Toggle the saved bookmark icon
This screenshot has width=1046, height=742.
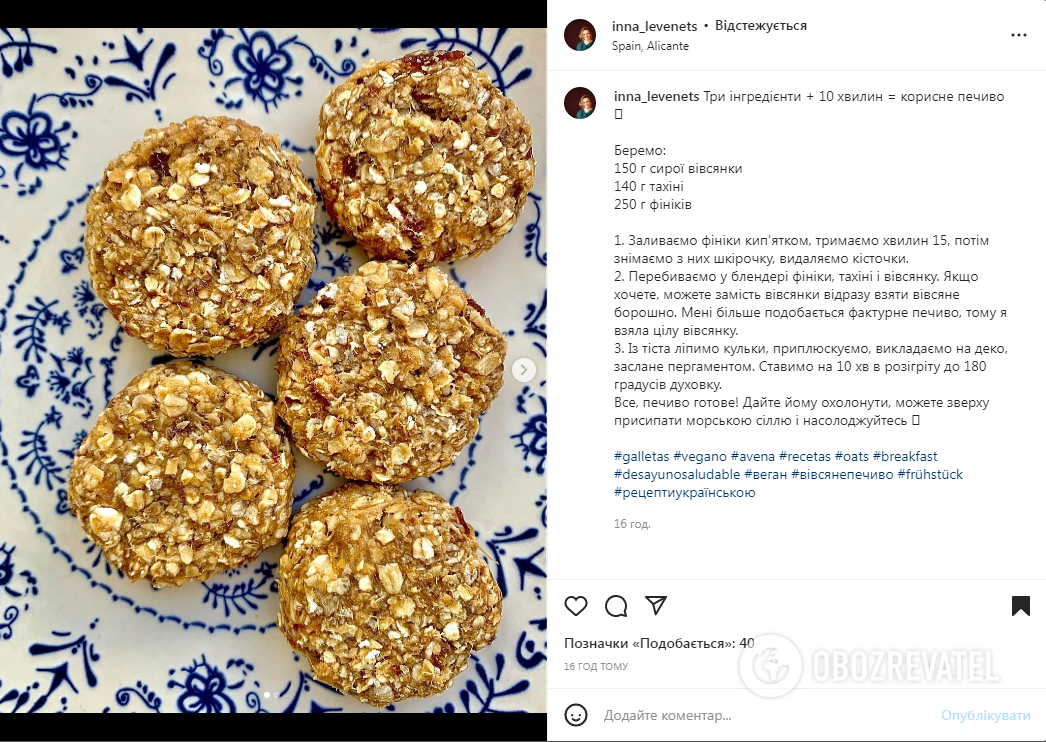tap(1021, 606)
